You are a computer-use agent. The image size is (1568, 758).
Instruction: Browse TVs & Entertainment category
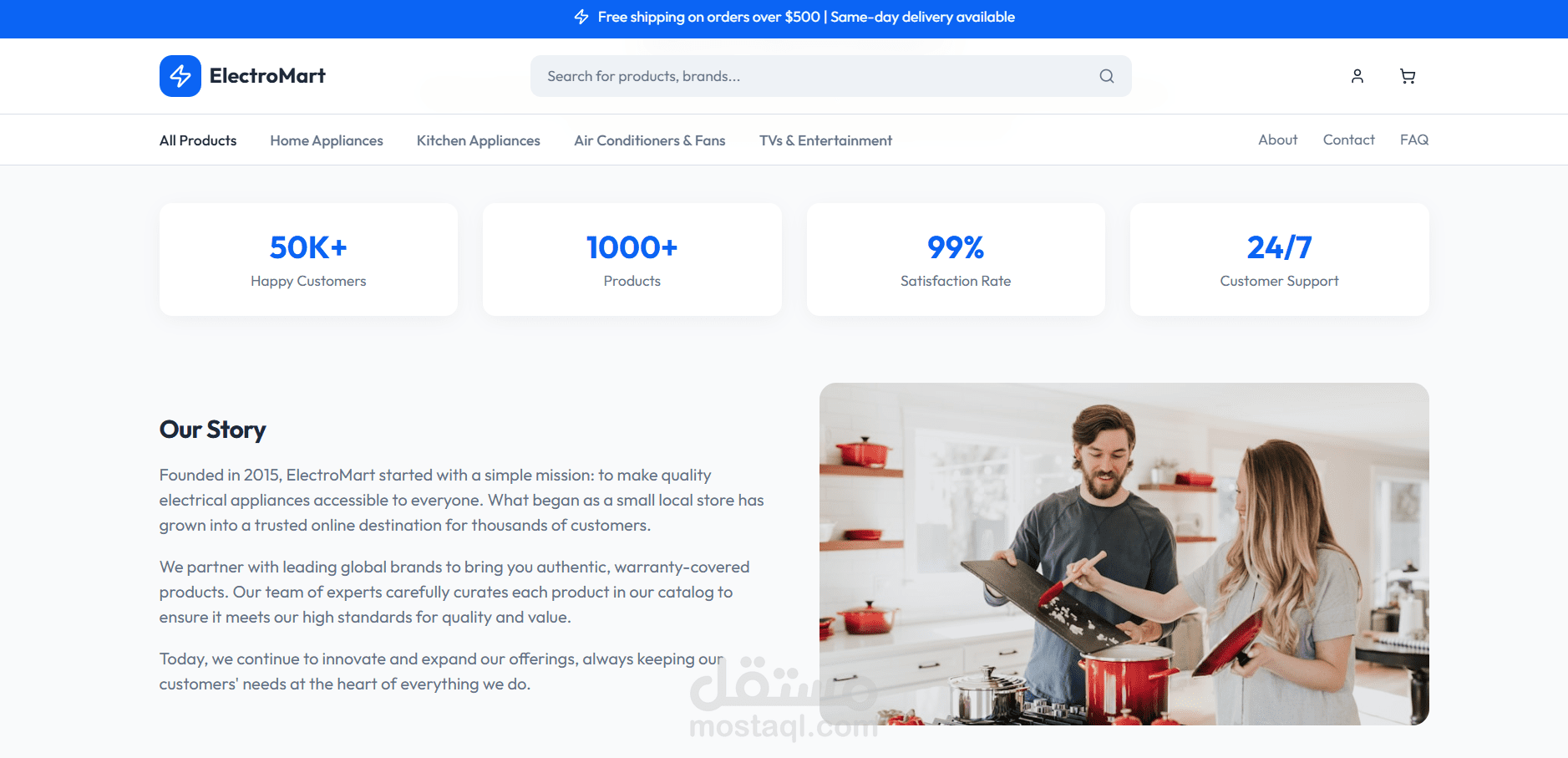pos(825,140)
